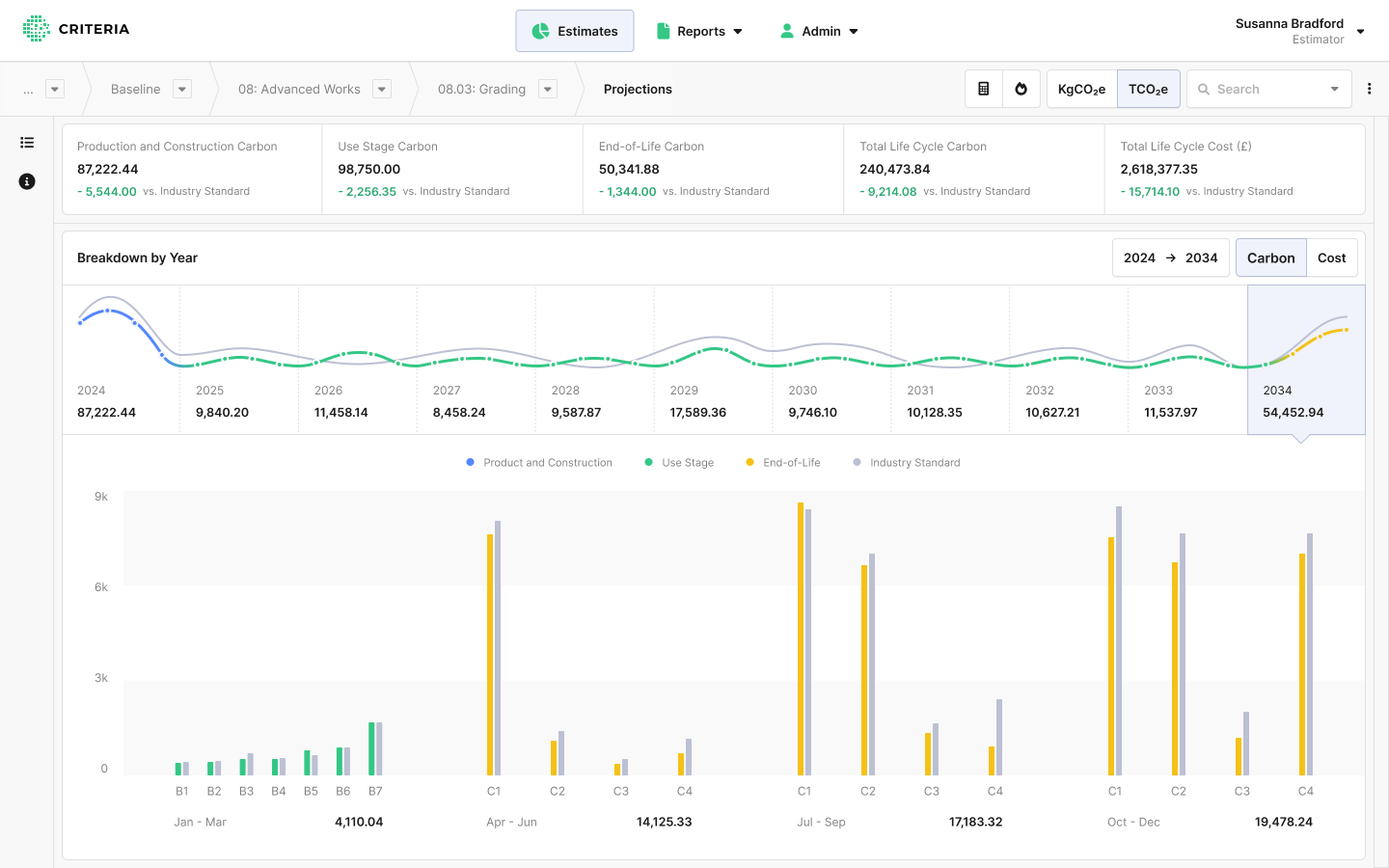Viewport: 1389px width, 868px height.
Task: Click the info circle sidebar icon
Action: pyautogui.click(x=27, y=181)
